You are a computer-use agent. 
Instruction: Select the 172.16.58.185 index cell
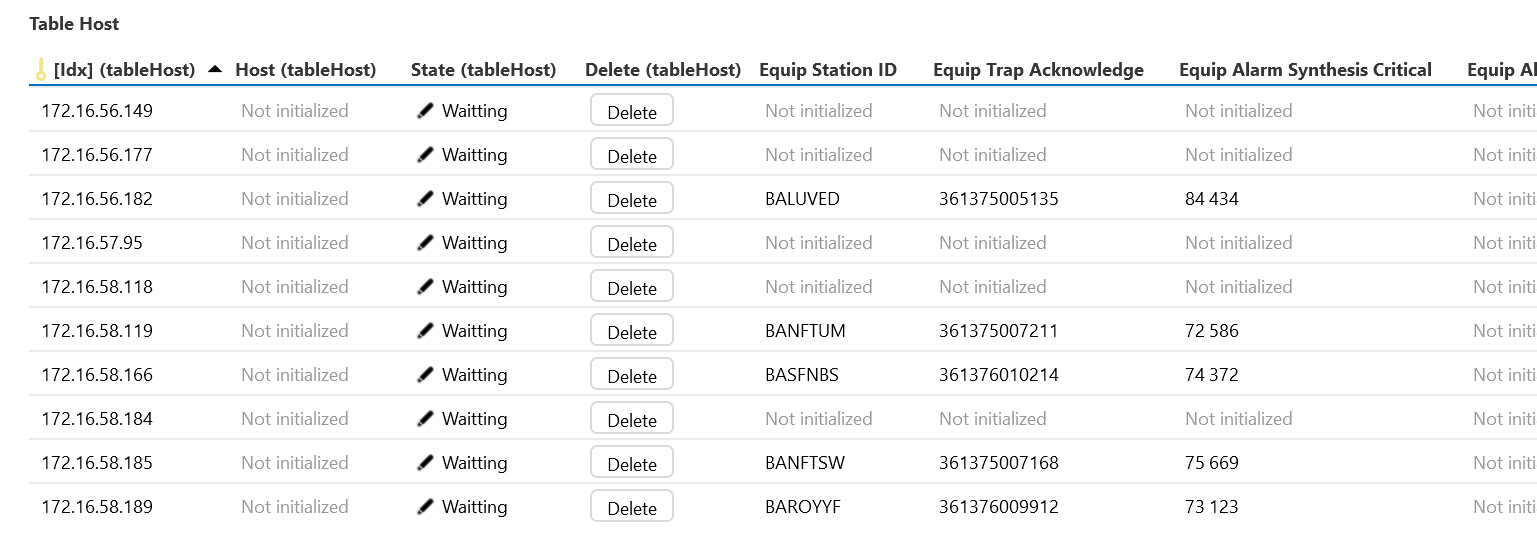[97, 463]
